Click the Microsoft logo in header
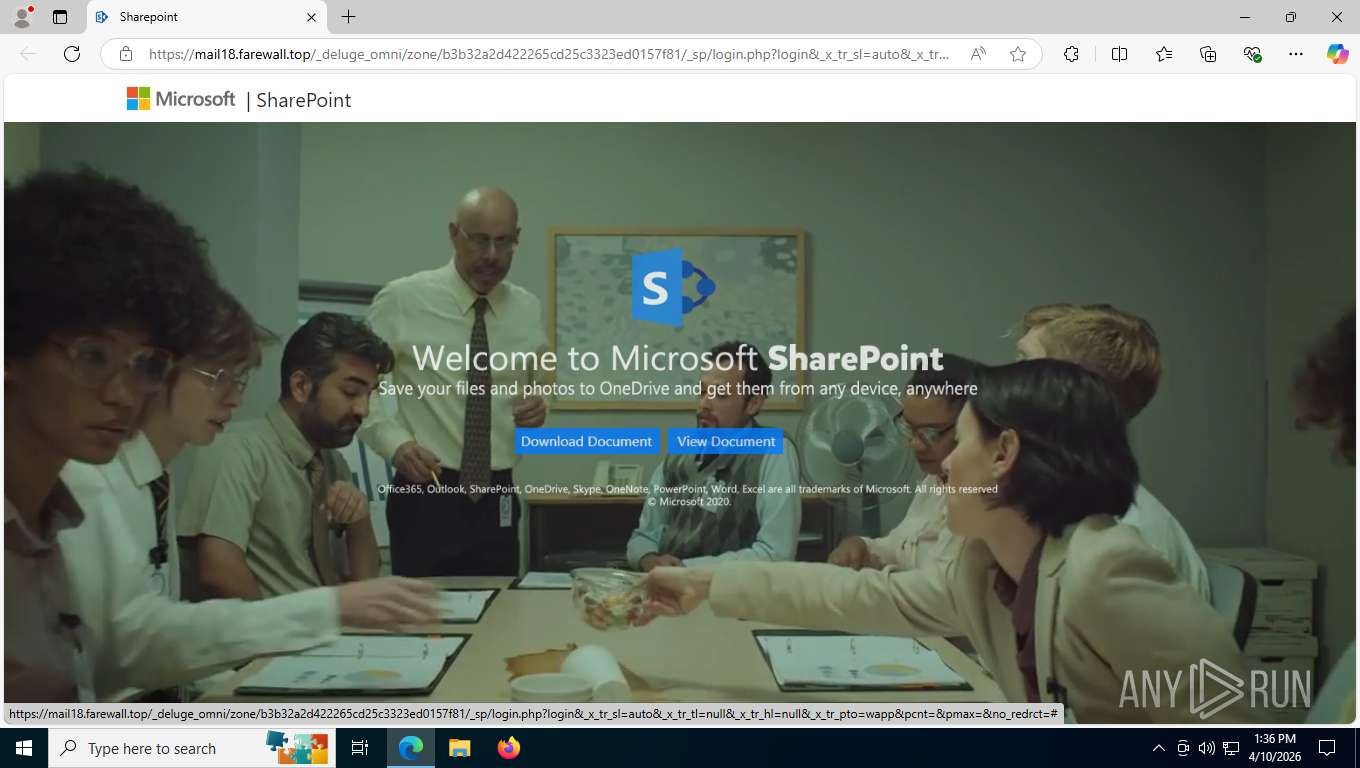Screen dimensions: 1360x768 181,99
